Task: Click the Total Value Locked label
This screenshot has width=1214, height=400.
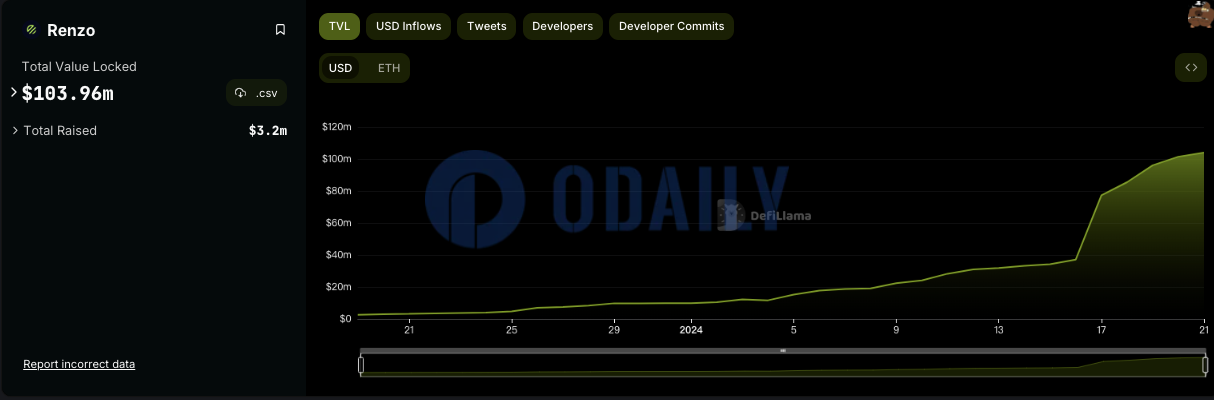Action: click(x=79, y=66)
